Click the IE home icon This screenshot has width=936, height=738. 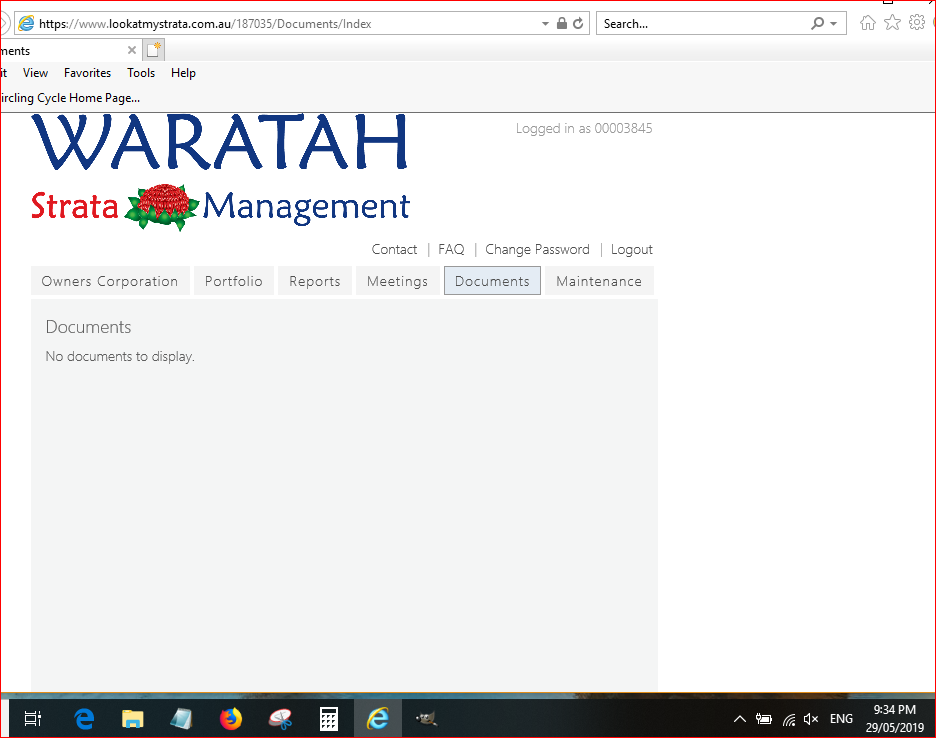tap(868, 23)
